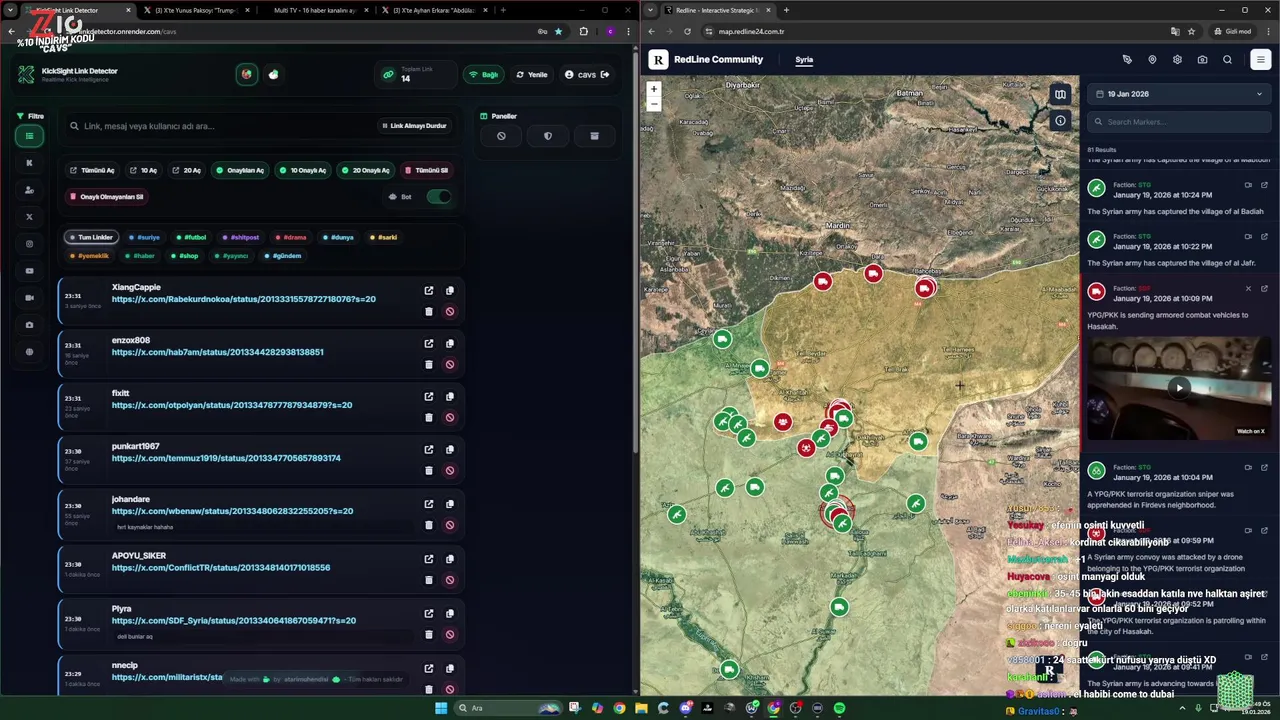This screenshot has width=1280, height=720.
Task: Toggle the #haber tag filter
Action: (x=140, y=256)
